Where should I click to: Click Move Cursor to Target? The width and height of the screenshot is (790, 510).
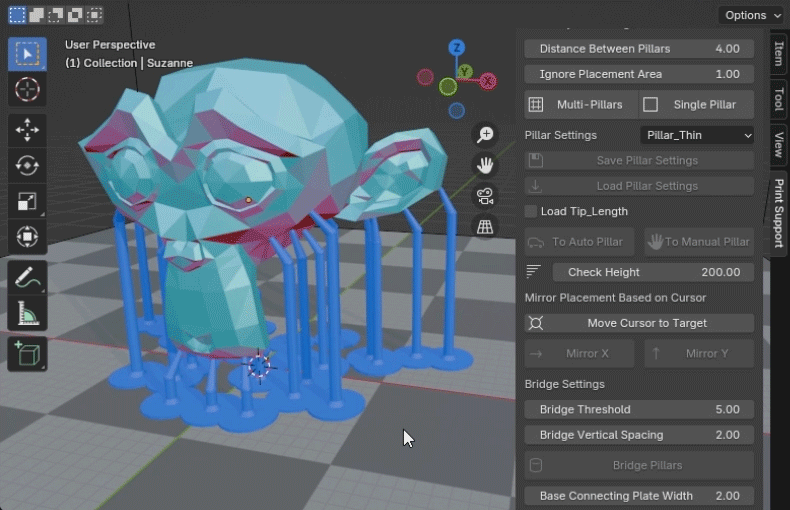click(639, 323)
